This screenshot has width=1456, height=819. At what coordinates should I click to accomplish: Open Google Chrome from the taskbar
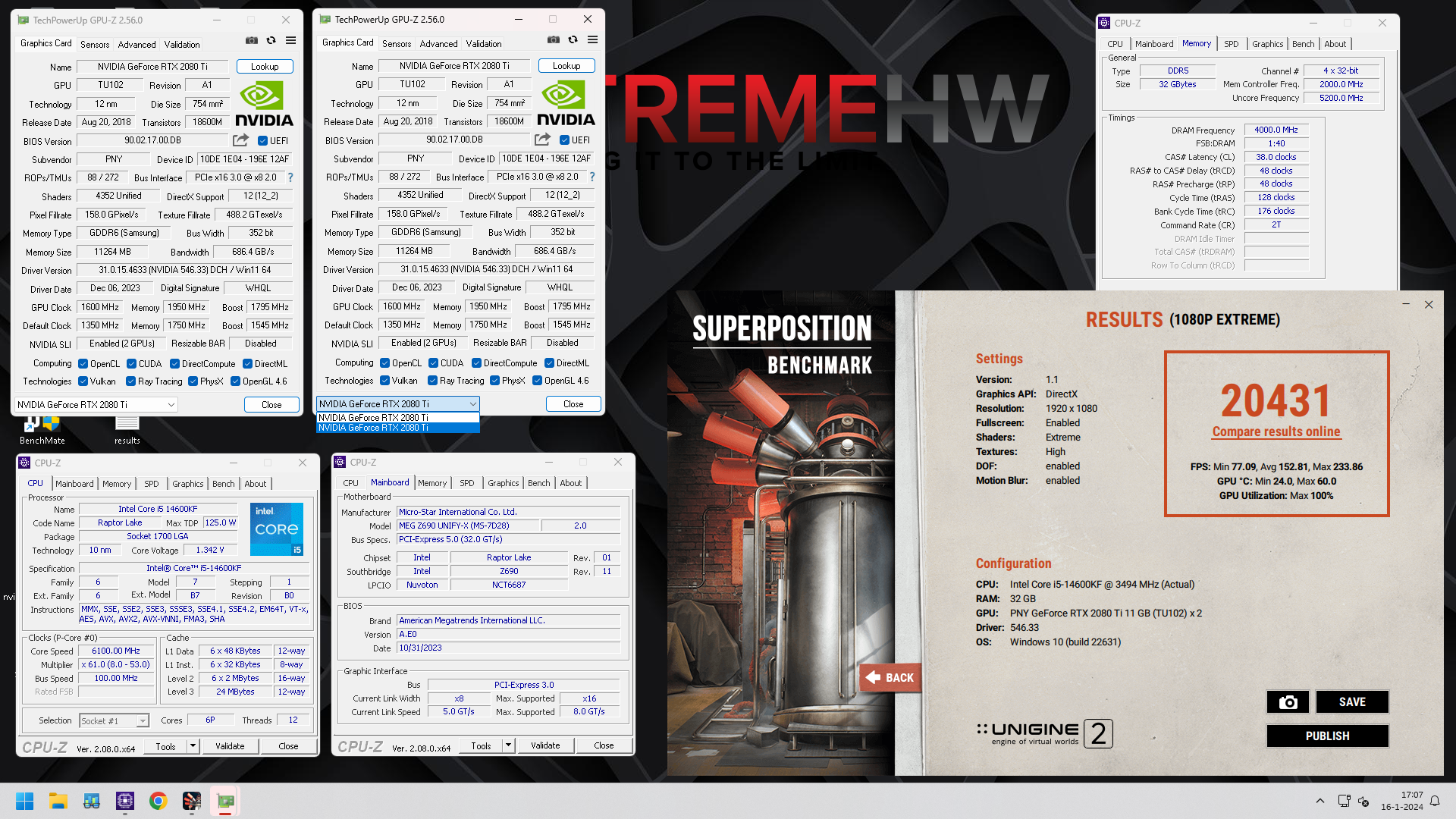click(158, 801)
